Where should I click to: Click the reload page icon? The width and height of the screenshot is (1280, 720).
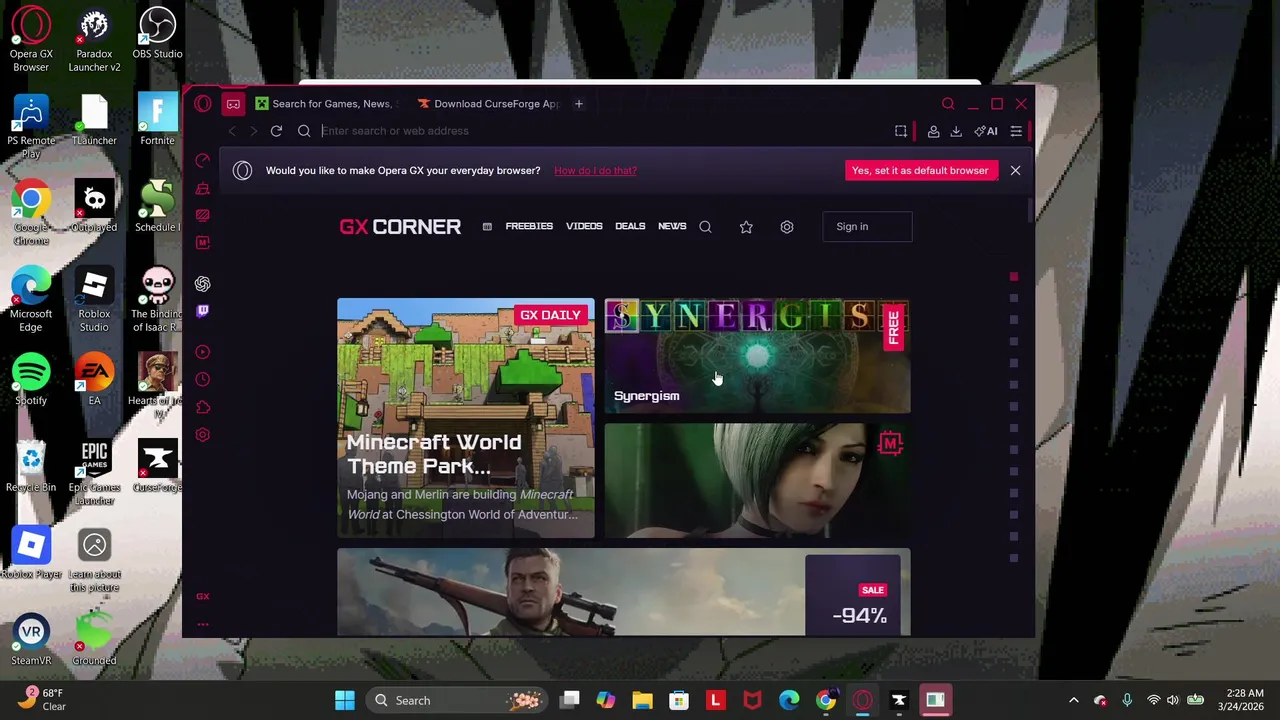coord(276,131)
